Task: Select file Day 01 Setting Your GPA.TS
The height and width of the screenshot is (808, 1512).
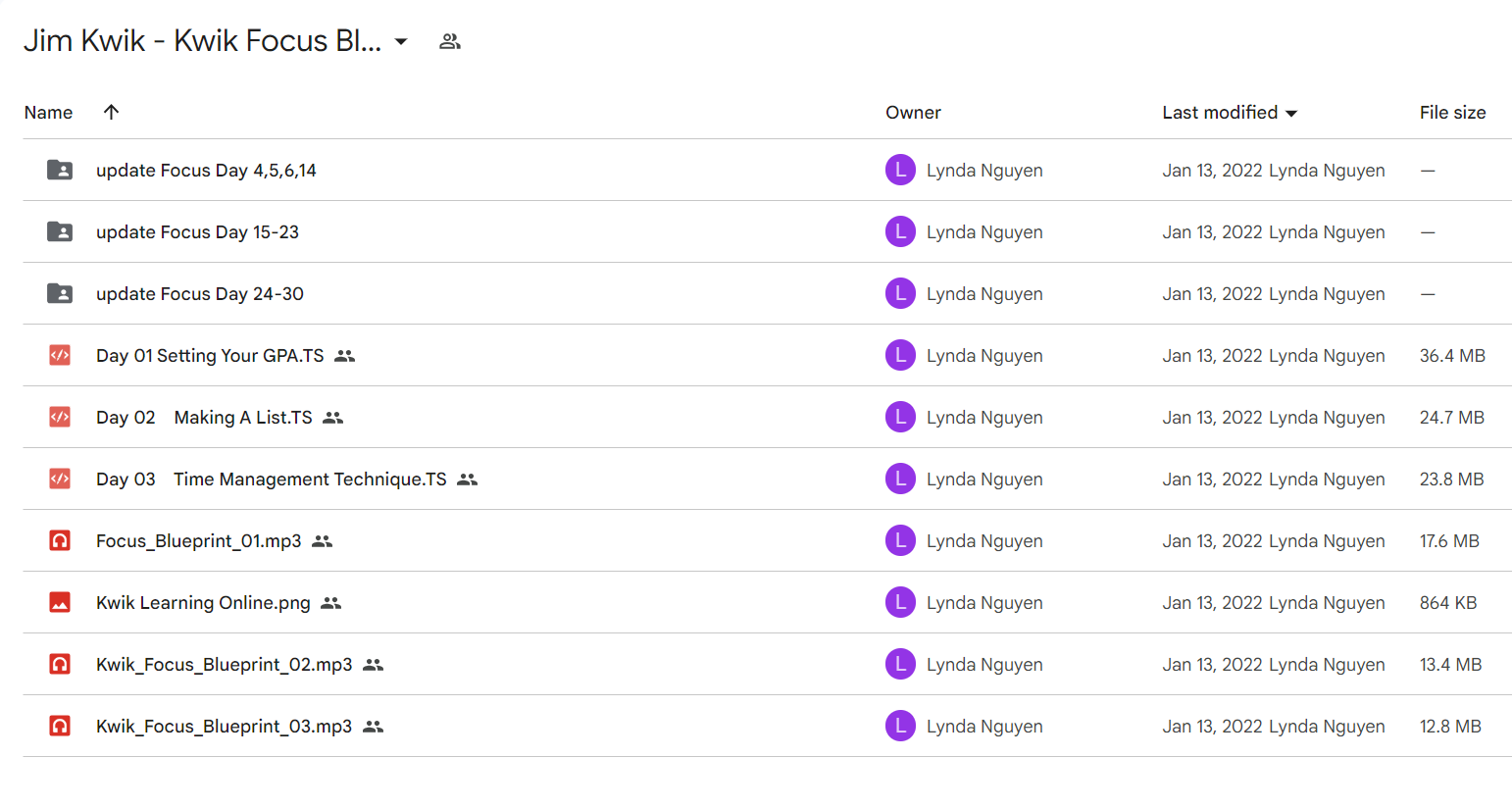Action: 210,356
